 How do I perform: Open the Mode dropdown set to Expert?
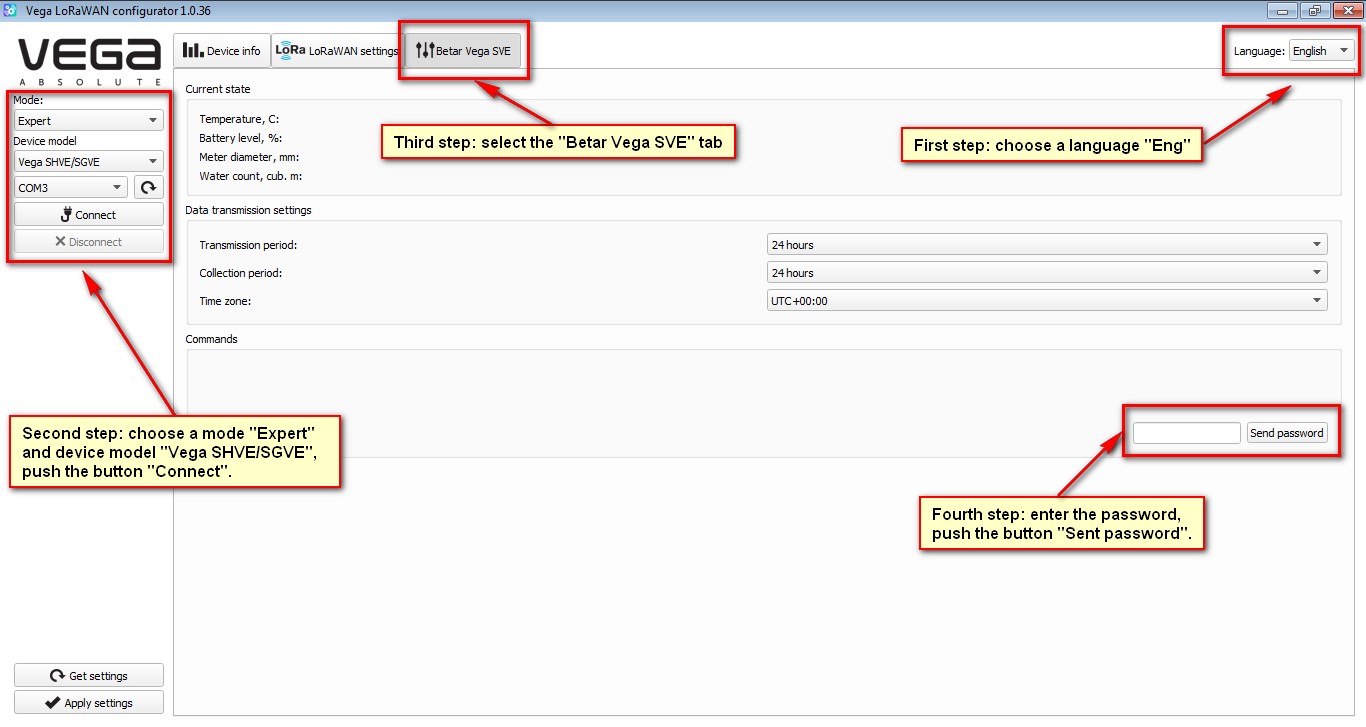pyautogui.click(x=89, y=121)
